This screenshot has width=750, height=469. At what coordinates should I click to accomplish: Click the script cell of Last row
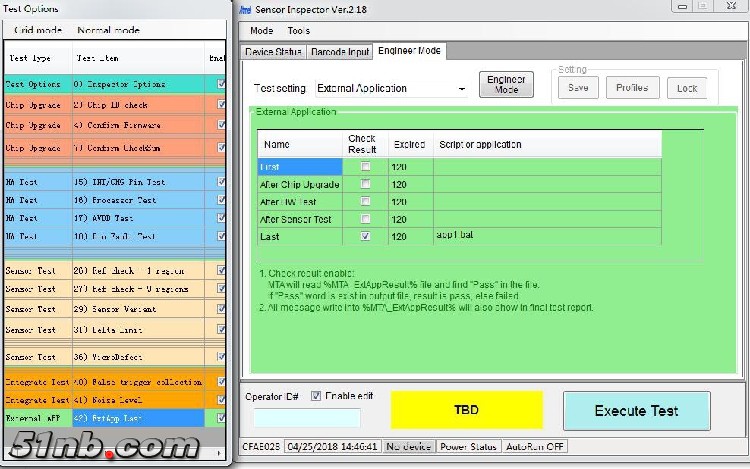(546, 236)
